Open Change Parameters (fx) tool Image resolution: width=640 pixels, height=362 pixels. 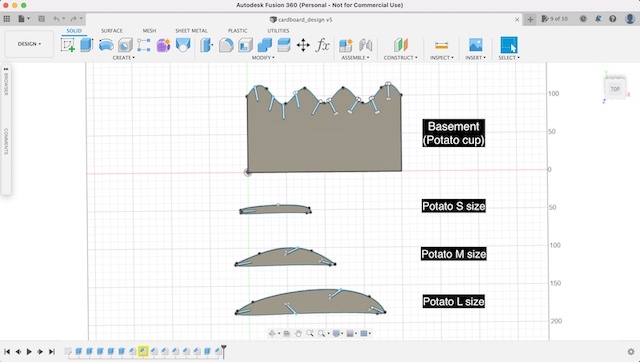coord(322,45)
